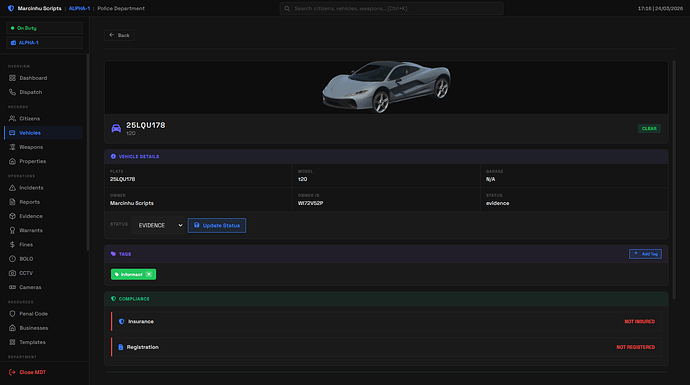Click the NOT INSURED status text

point(639,322)
